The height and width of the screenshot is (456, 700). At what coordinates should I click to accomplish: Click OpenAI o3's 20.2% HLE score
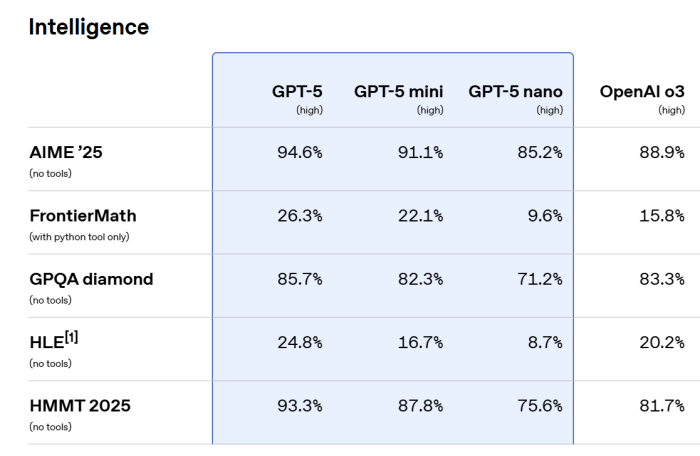(661, 342)
